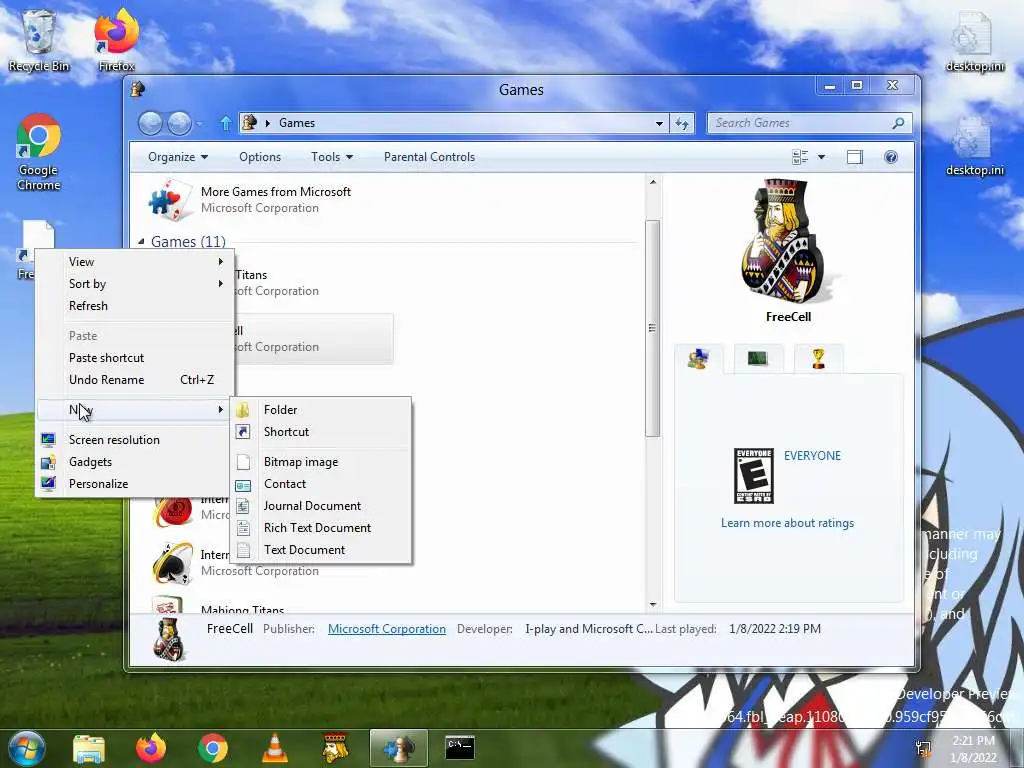Open the Tools dropdown menu
The image size is (1024, 768).
click(x=332, y=157)
